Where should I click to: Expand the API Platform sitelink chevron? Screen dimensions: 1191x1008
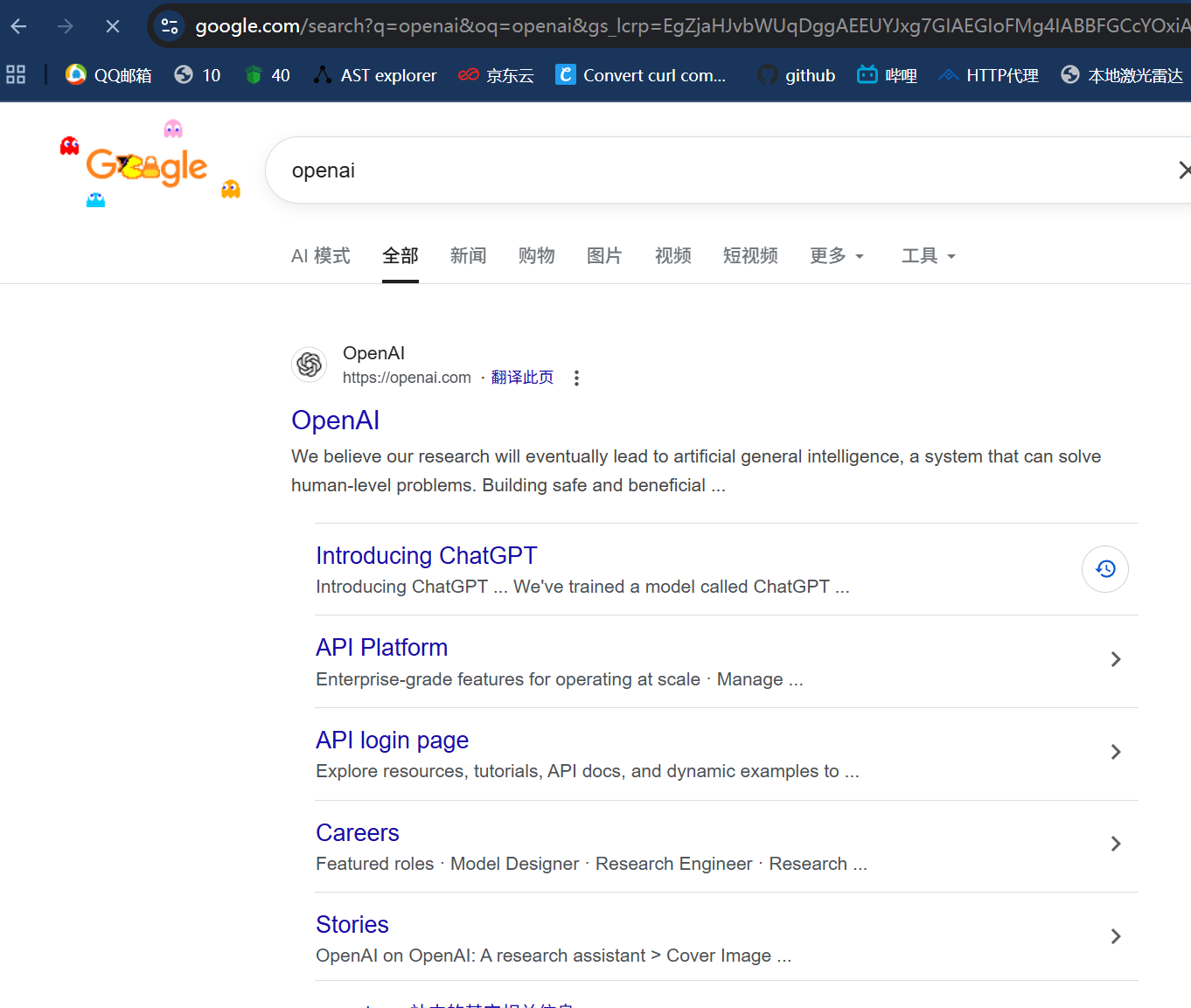[x=1116, y=659]
